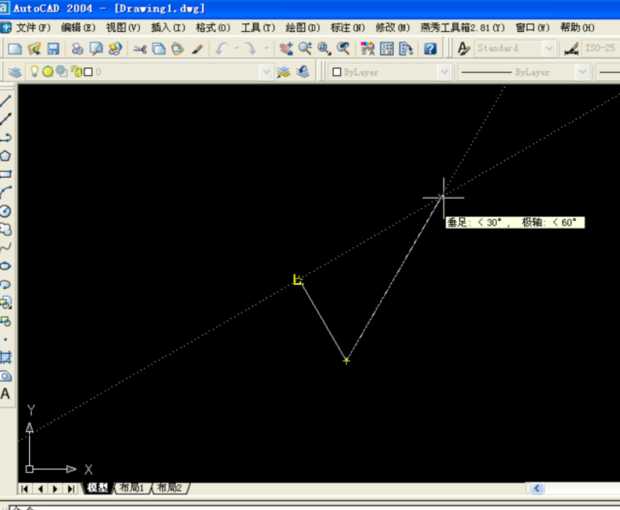The image size is (620, 510).
Task: Click the Help question mark icon
Action: [430, 49]
